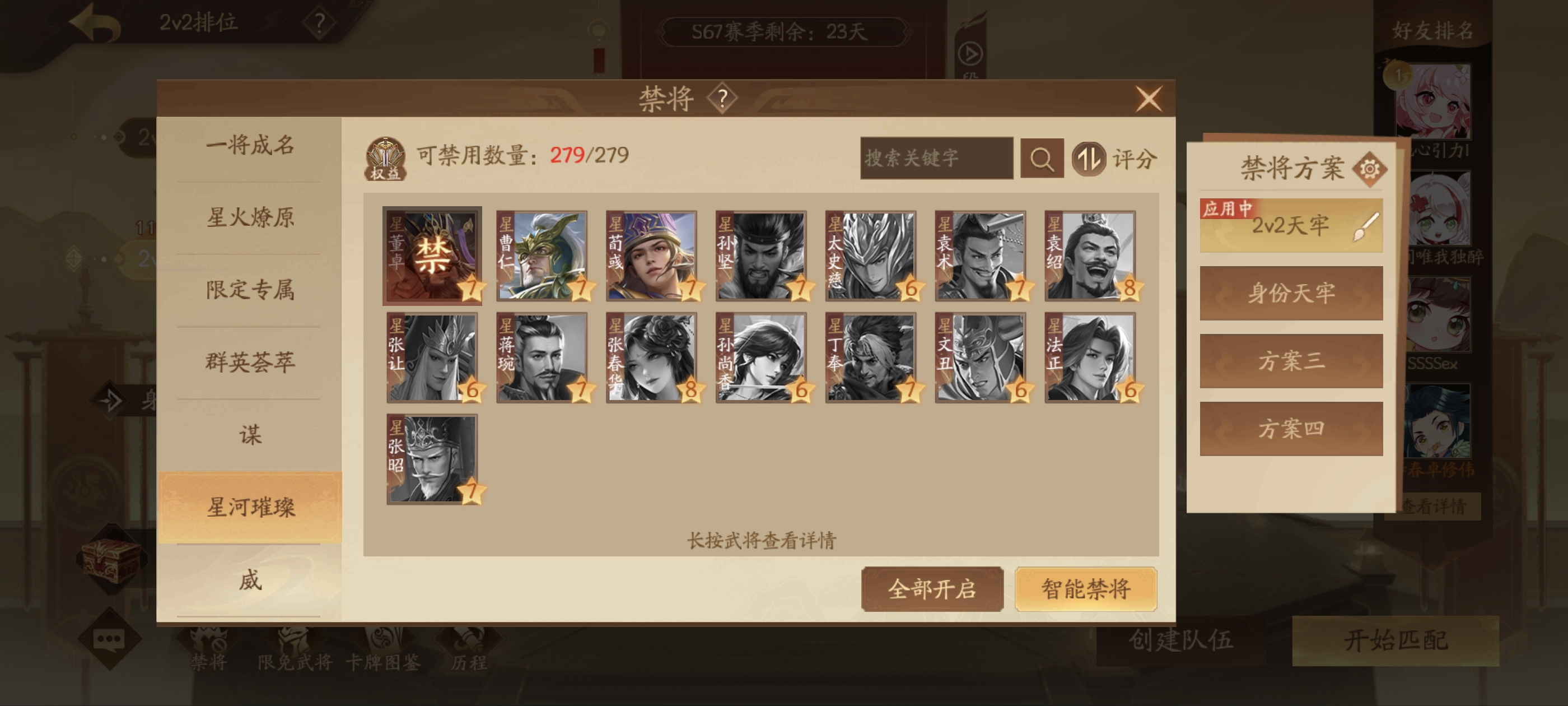Switch to the 限定专属 category tab
Image resolution: width=1568 pixels, height=706 pixels.
click(250, 289)
